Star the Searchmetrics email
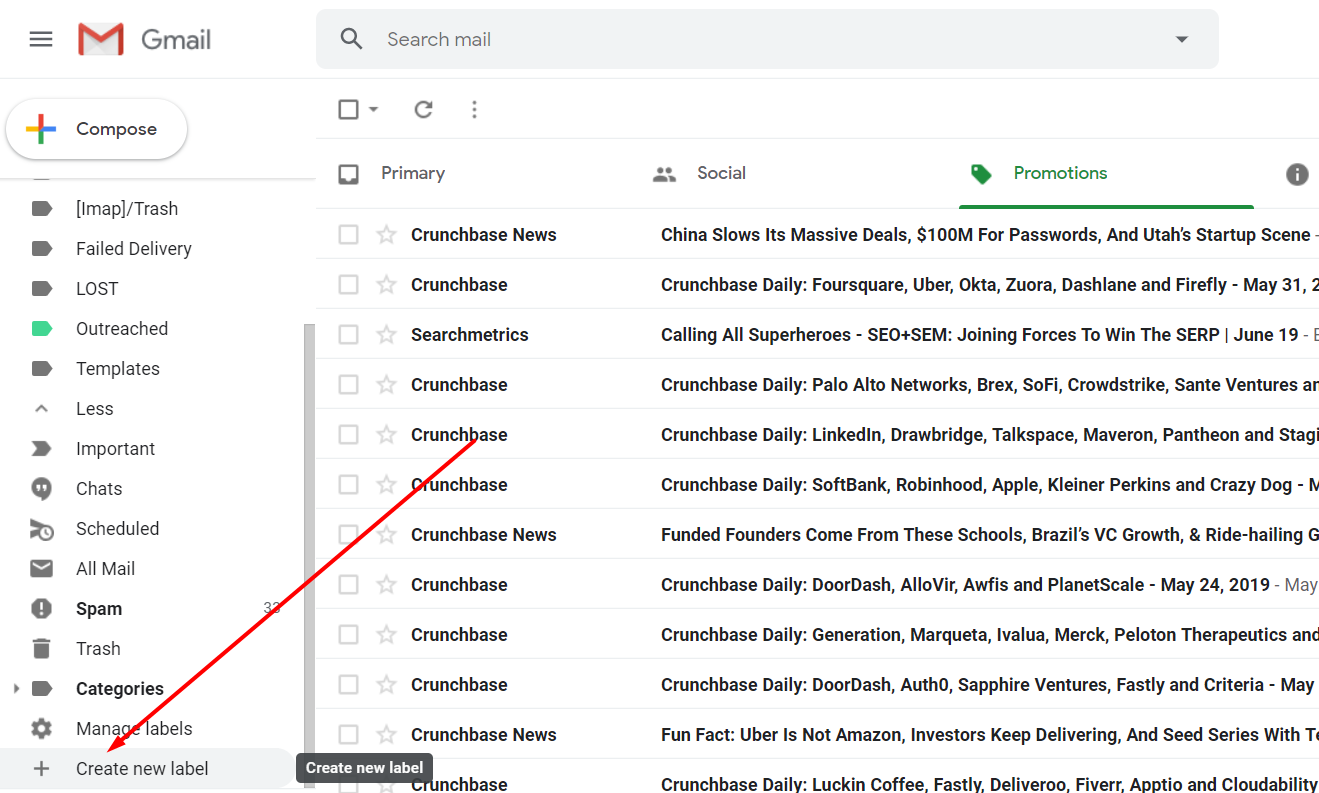1319x793 pixels. tap(386, 334)
